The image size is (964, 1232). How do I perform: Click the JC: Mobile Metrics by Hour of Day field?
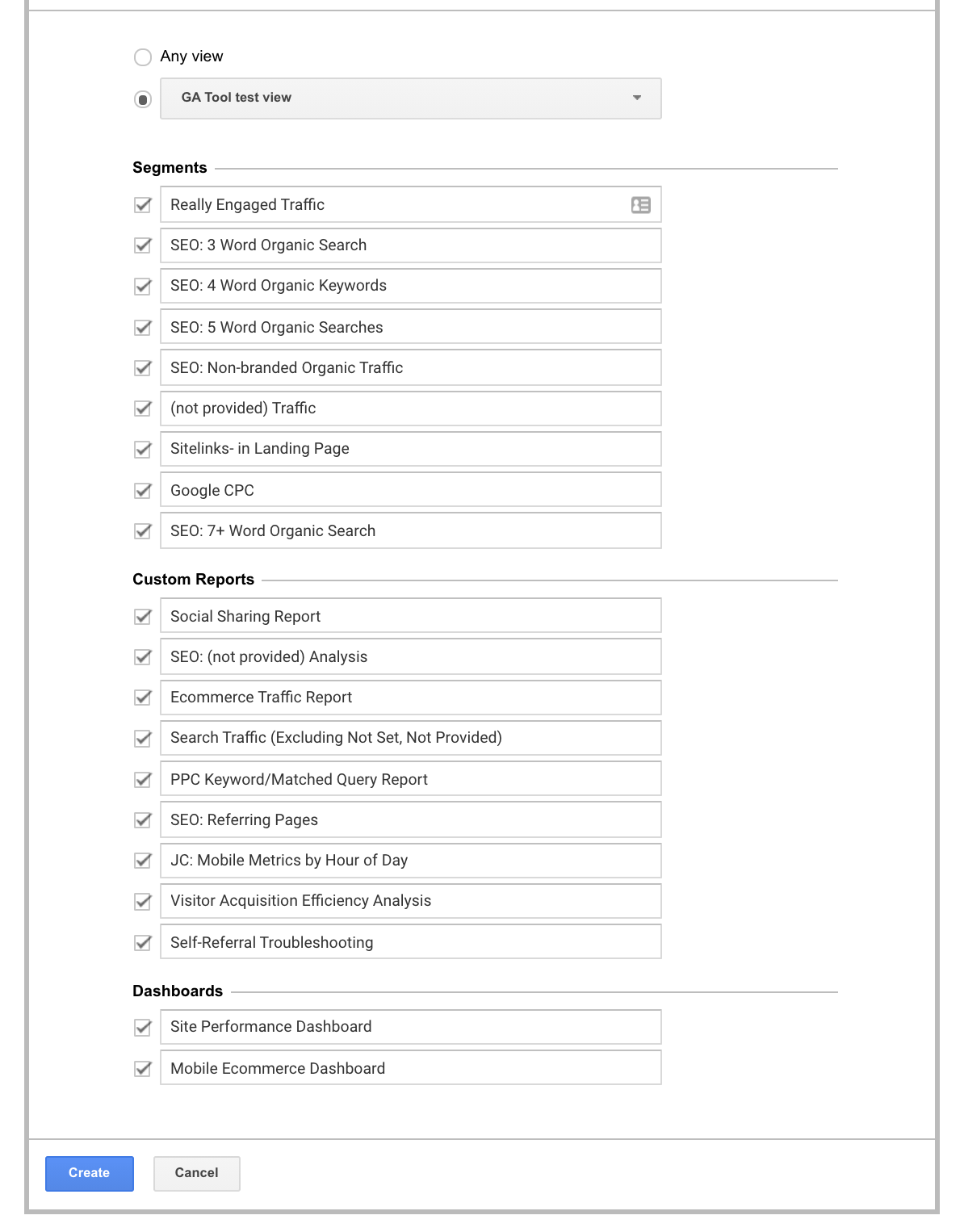point(410,861)
